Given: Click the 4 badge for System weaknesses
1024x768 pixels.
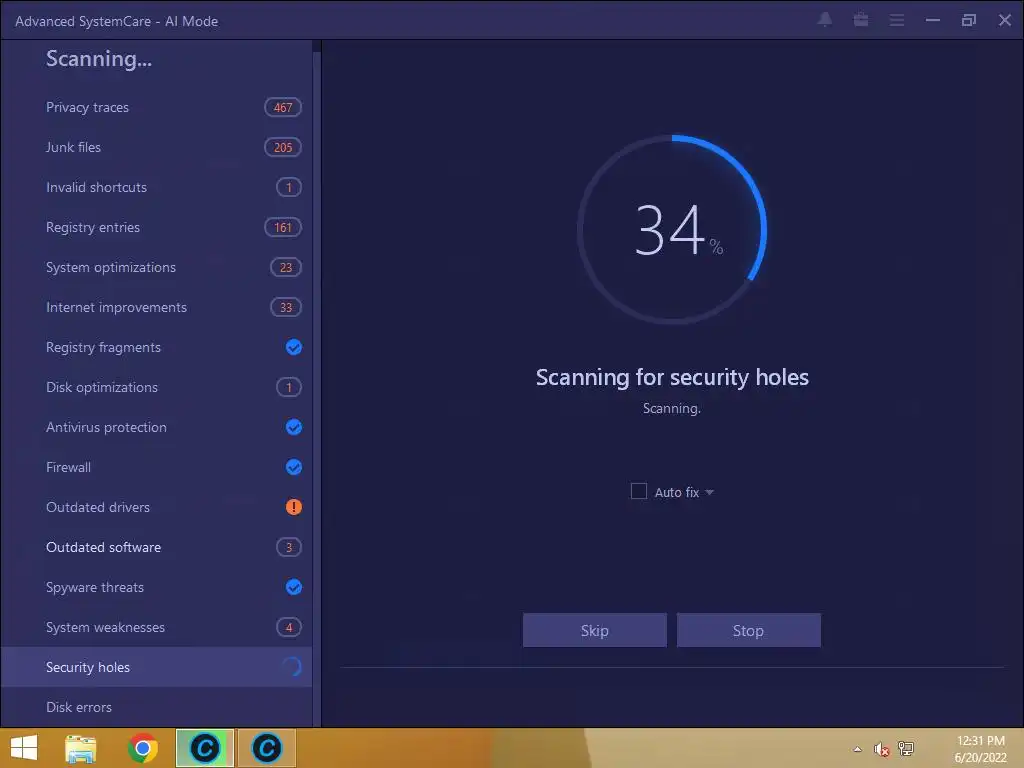Looking at the screenshot, I should coord(289,627).
